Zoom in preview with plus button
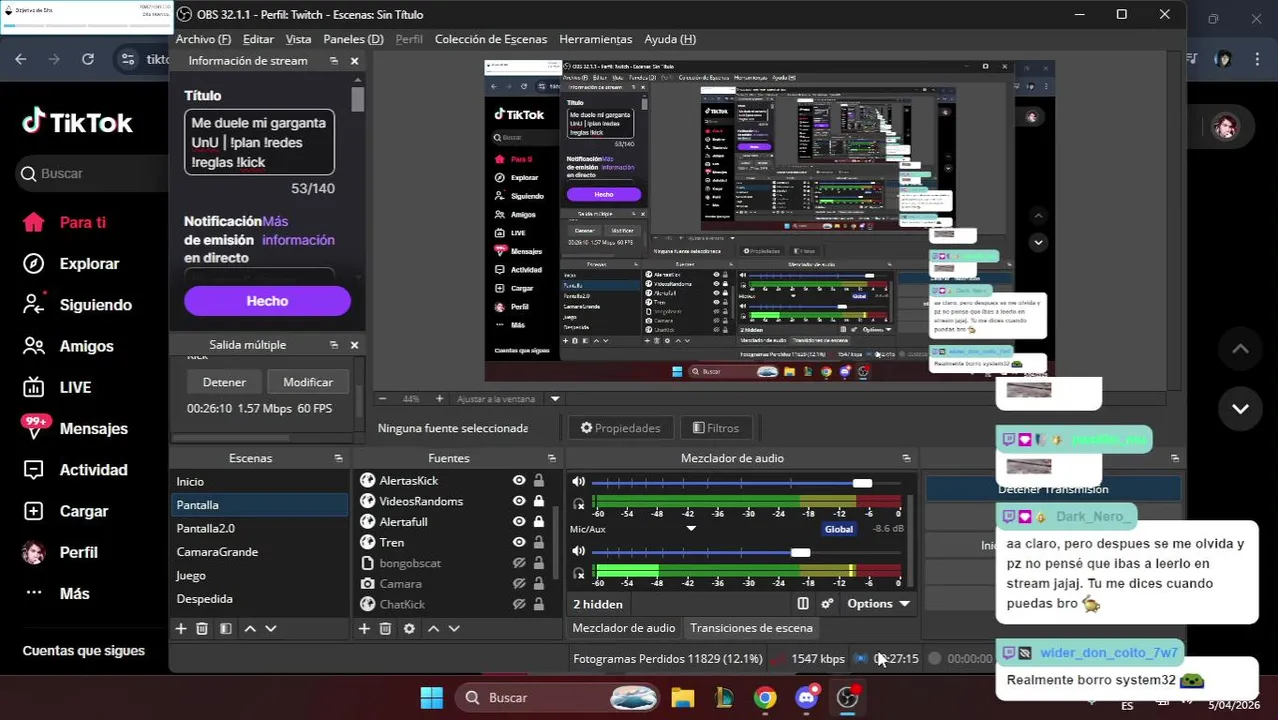This screenshot has height=720, width=1278. tap(439, 399)
